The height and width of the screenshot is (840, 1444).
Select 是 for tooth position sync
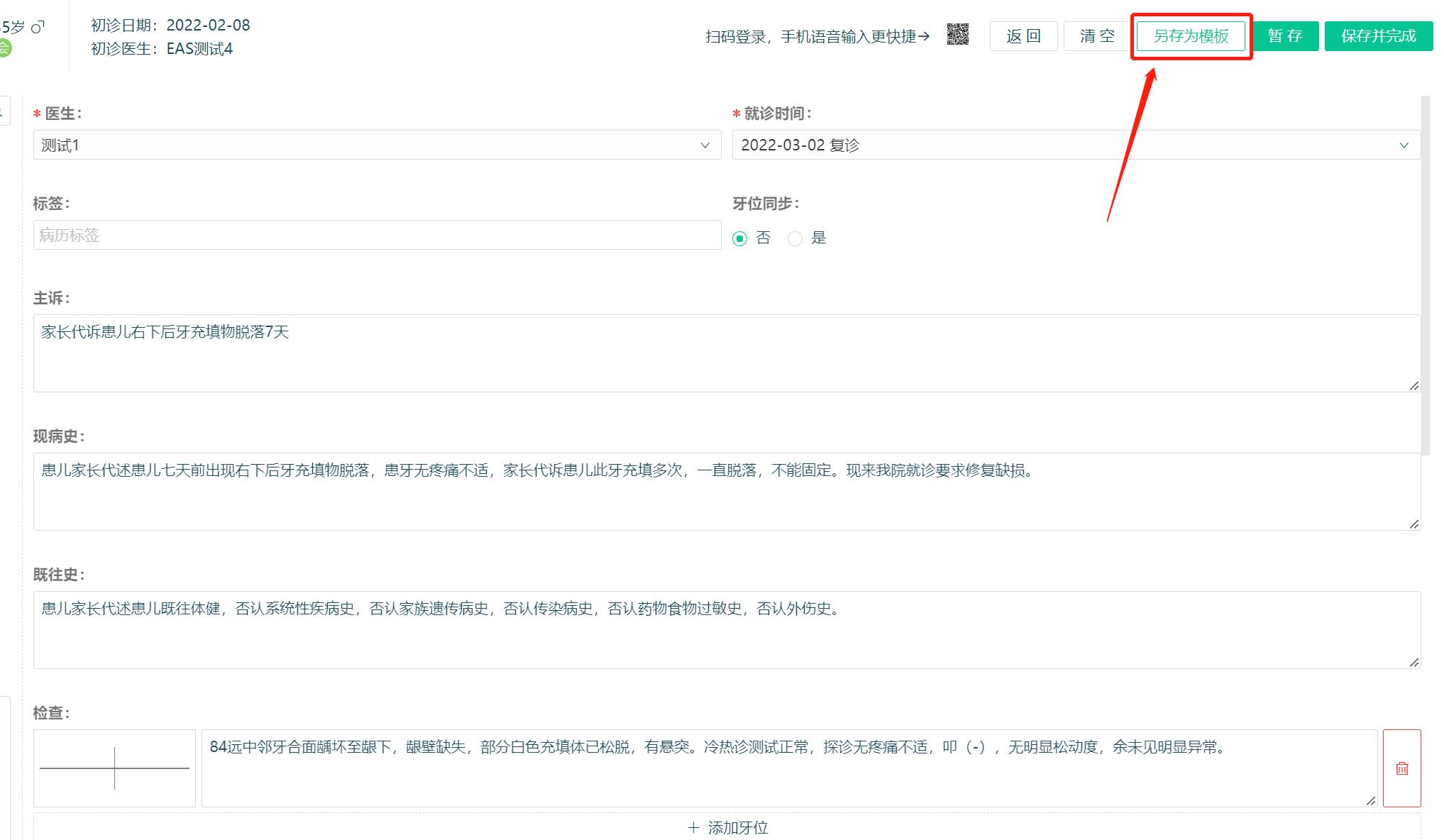[795, 238]
